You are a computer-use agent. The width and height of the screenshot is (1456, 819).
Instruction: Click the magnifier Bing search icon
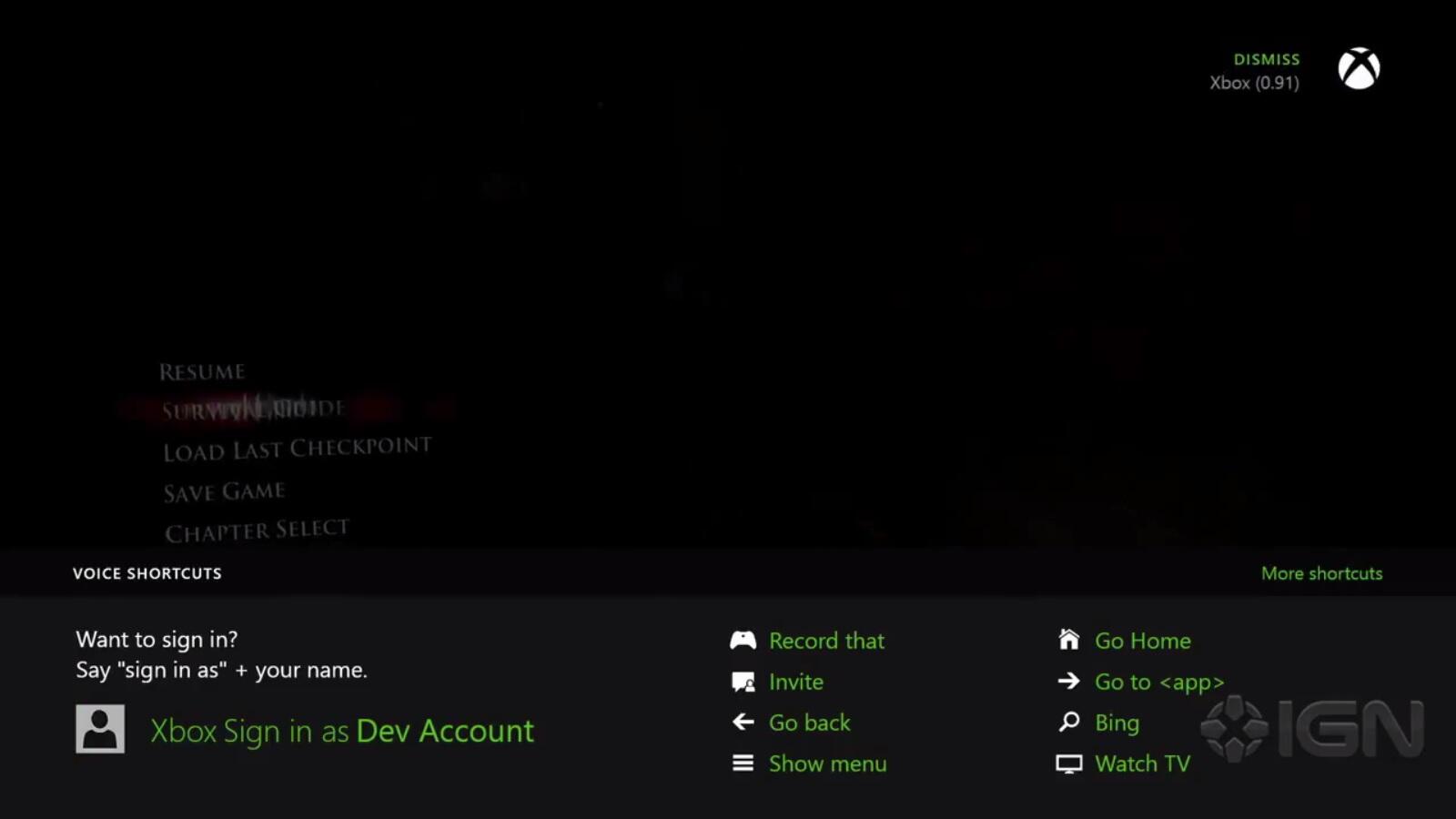click(1069, 723)
